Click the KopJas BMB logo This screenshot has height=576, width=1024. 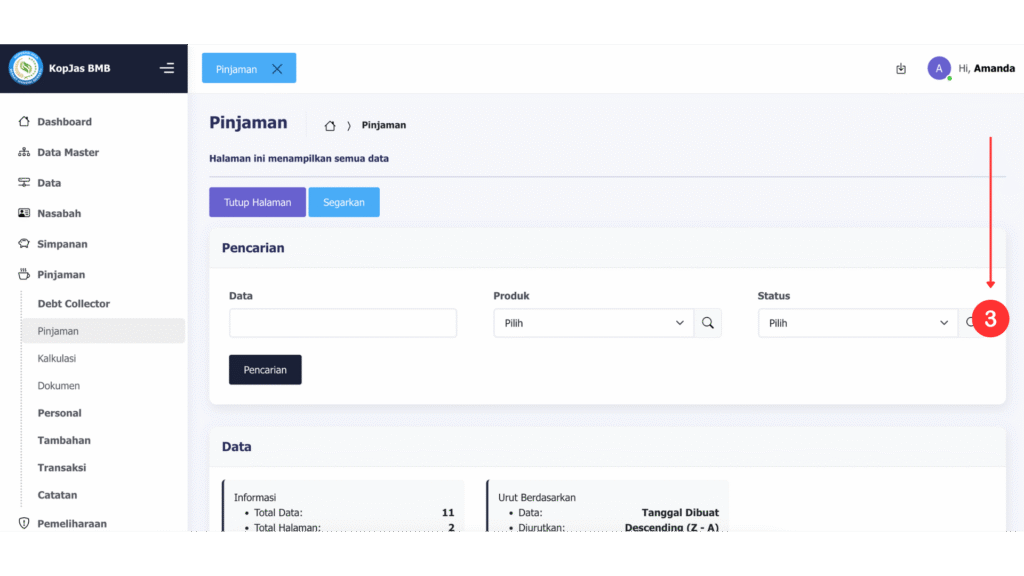coord(26,68)
